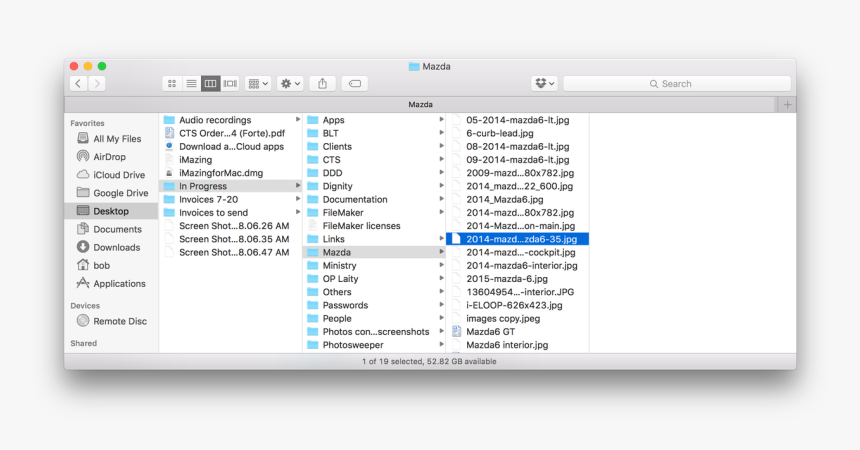Select 05-2014-mazda6-lt.jpg file

518,120
